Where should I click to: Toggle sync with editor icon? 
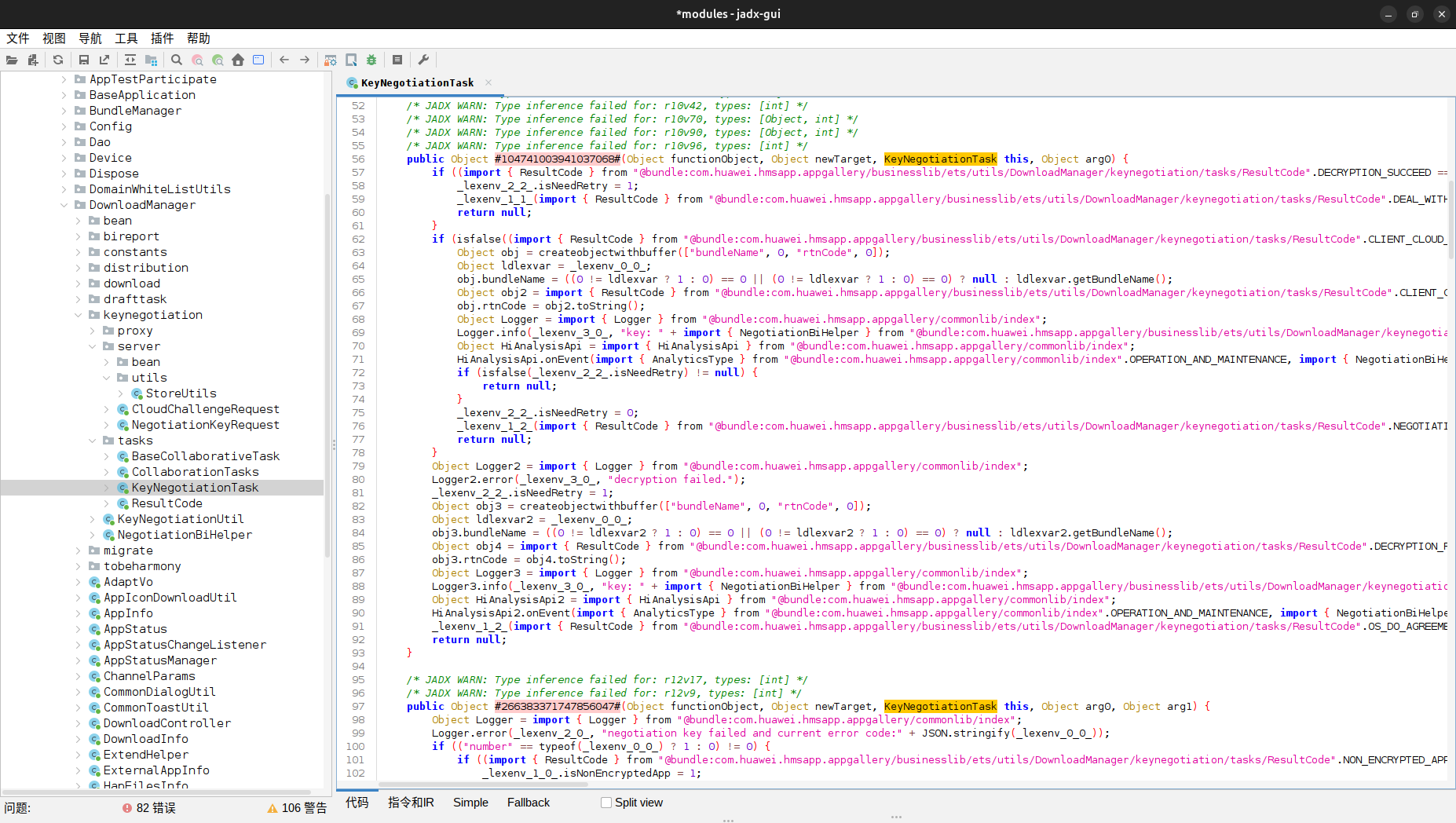(130, 60)
